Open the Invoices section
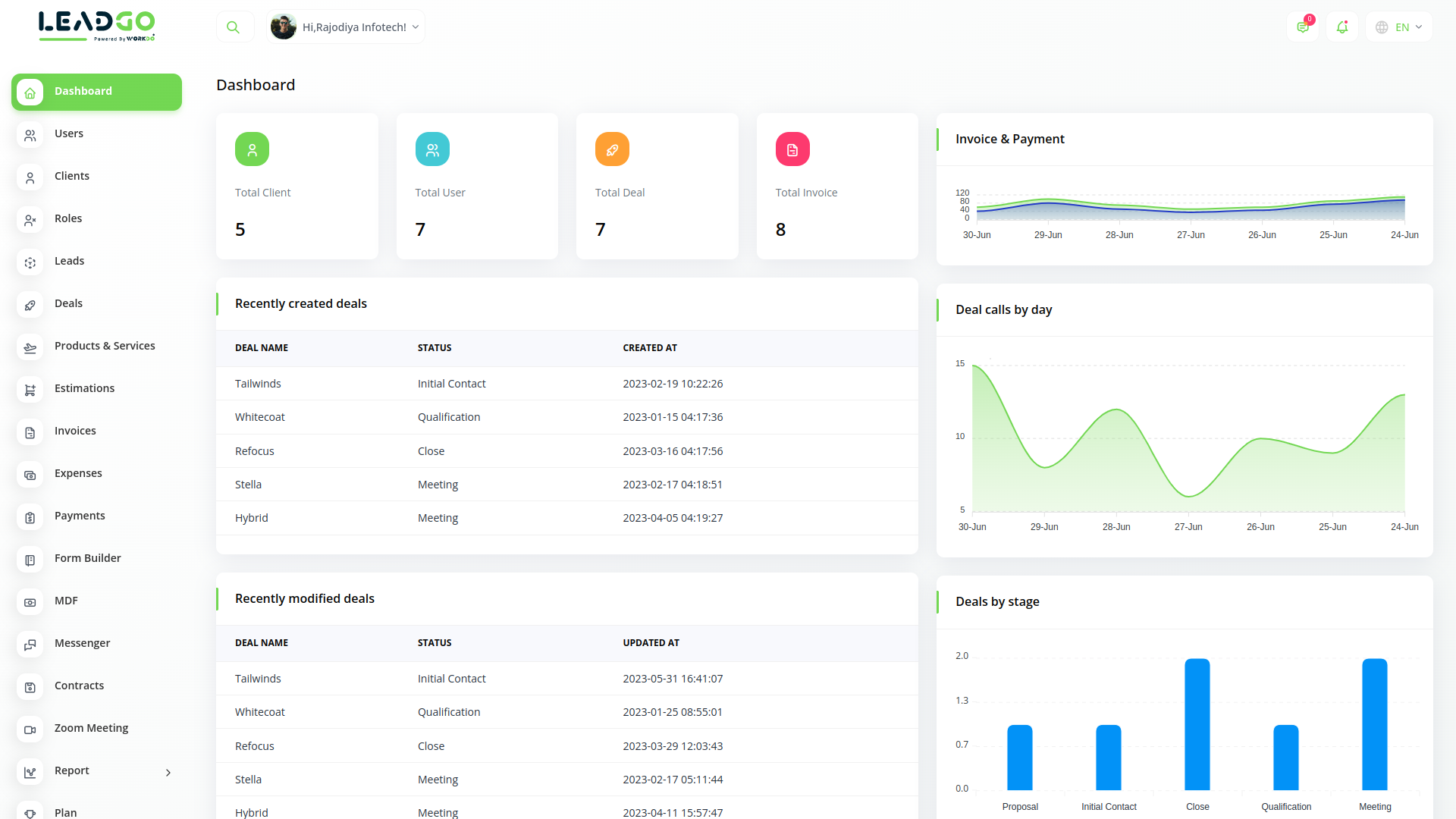This screenshot has height=819, width=1456. (74, 430)
